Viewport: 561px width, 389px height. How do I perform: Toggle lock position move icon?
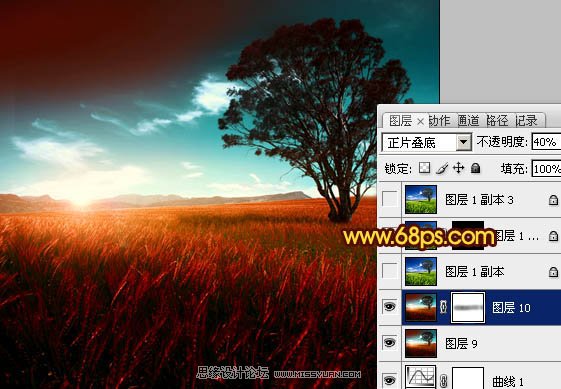(x=459, y=168)
